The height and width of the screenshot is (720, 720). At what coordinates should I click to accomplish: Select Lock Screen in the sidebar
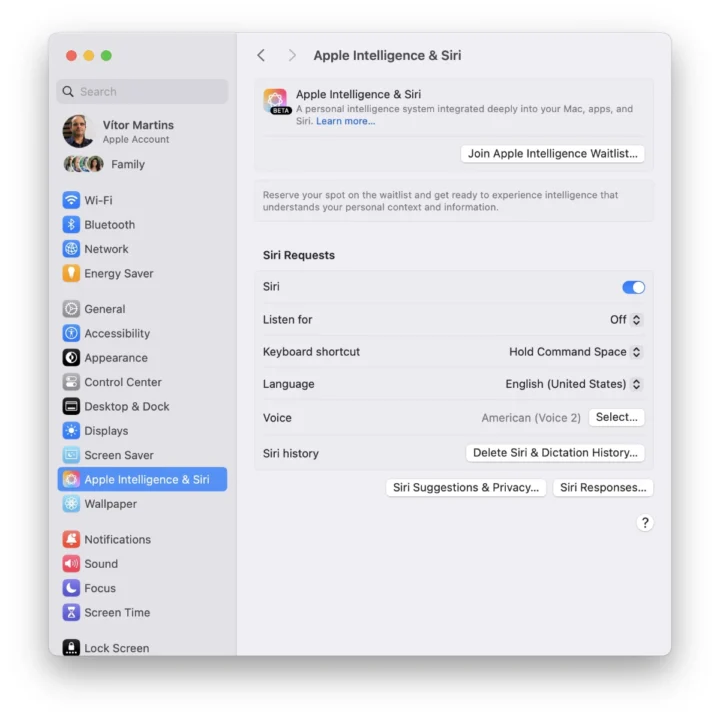[142, 647]
